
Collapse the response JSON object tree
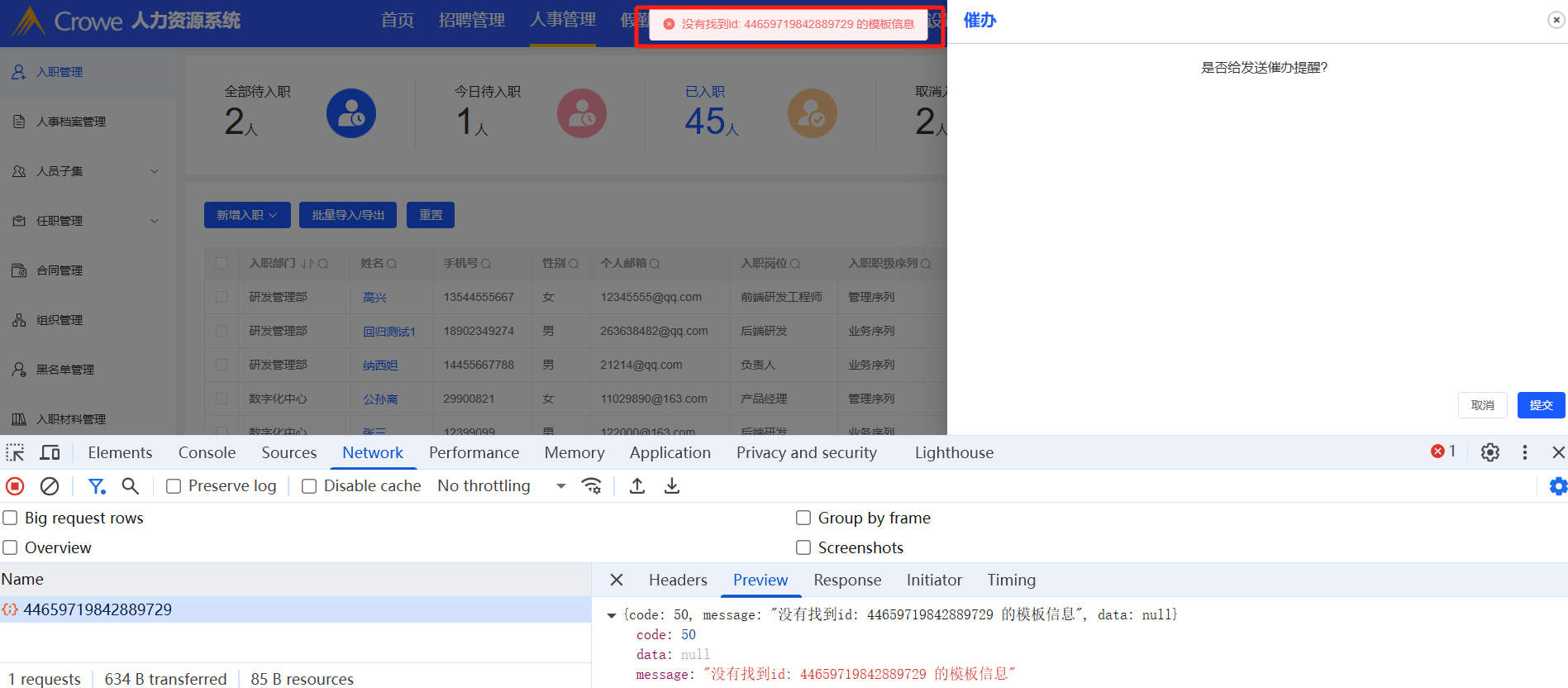tap(612, 615)
